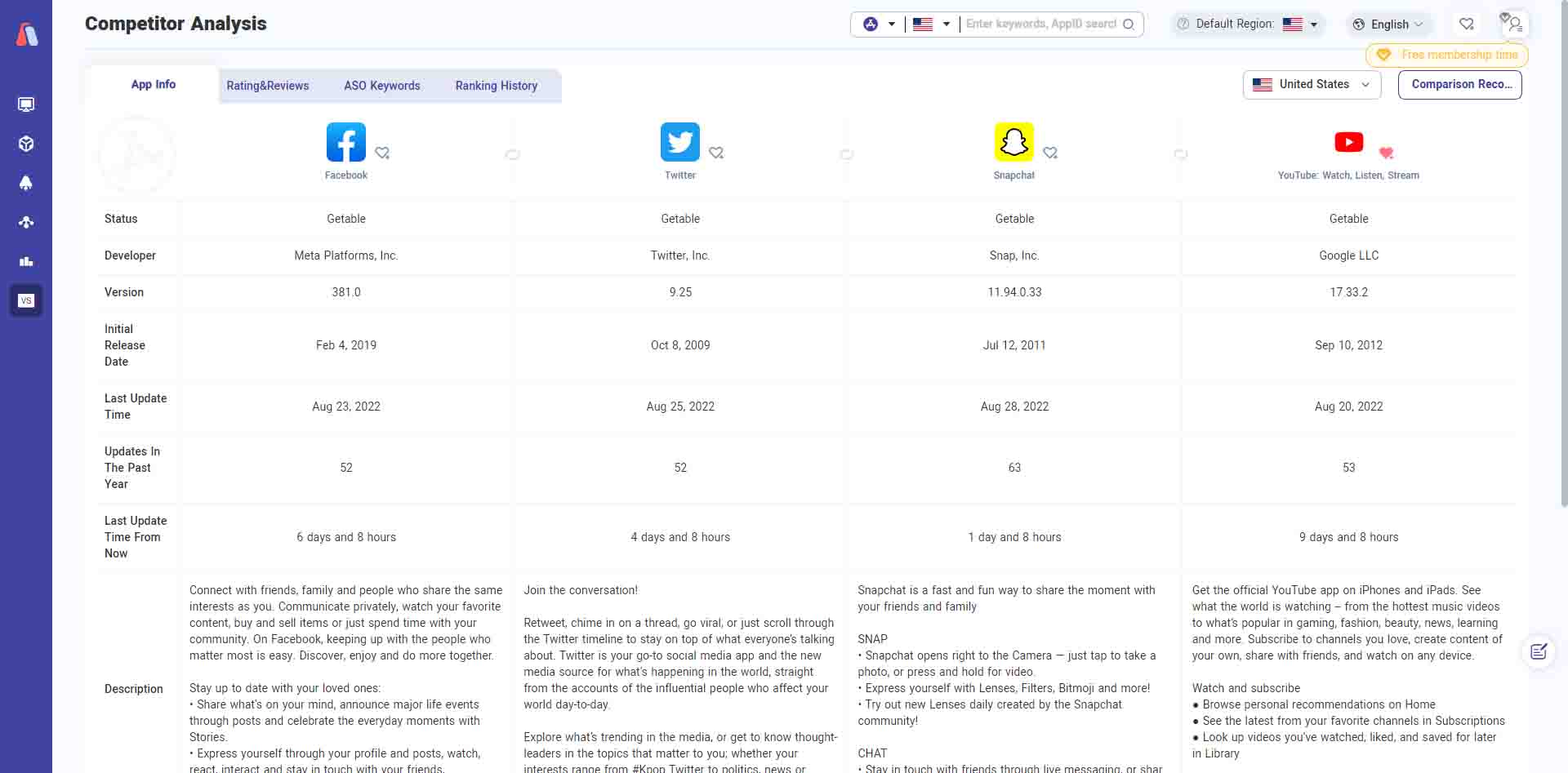Click the Comparison Reco button
The image size is (1568, 773).
(1460, 84)
